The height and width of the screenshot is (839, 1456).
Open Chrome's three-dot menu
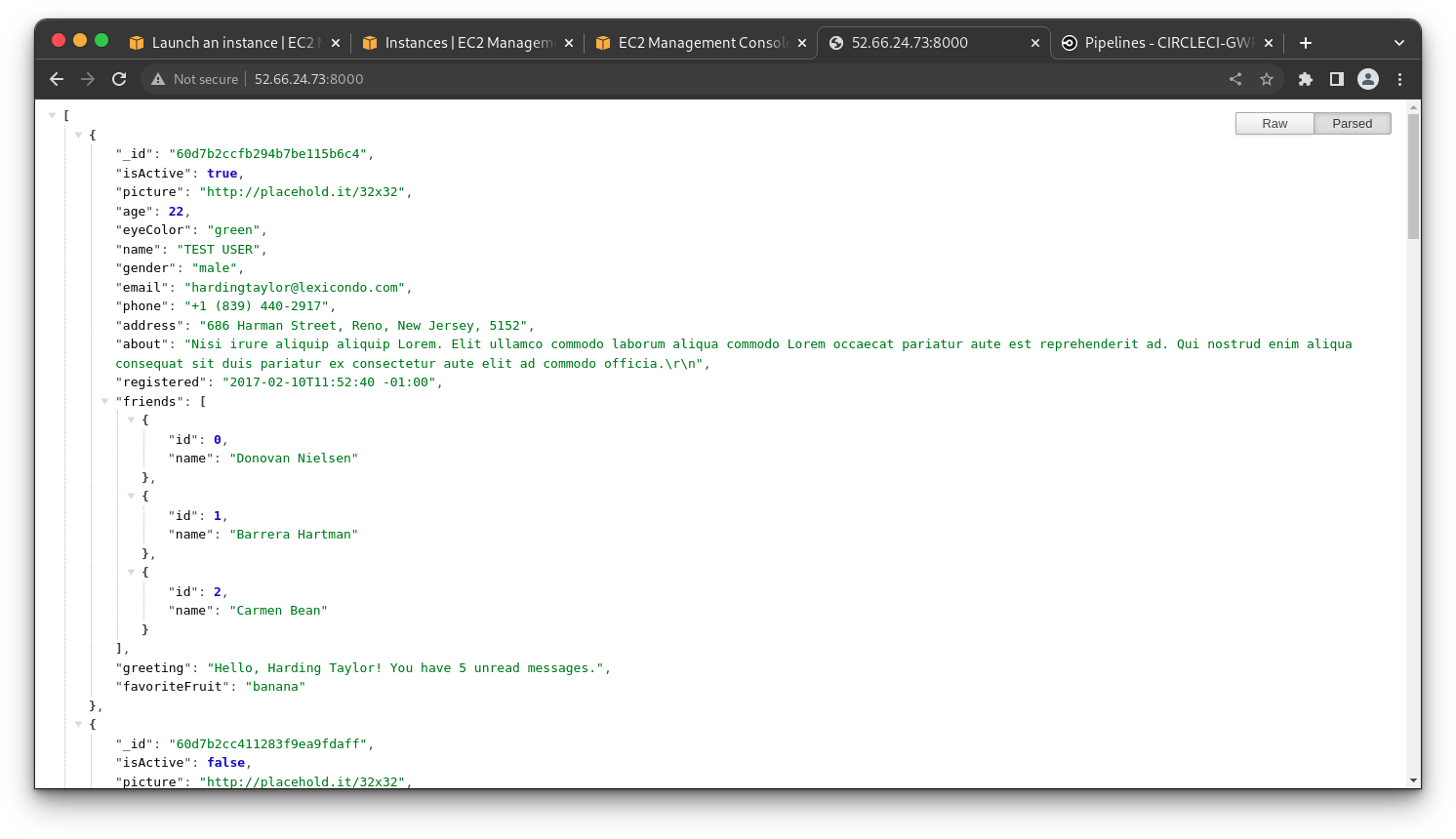pyautogui.click(x=1399, y=79)
